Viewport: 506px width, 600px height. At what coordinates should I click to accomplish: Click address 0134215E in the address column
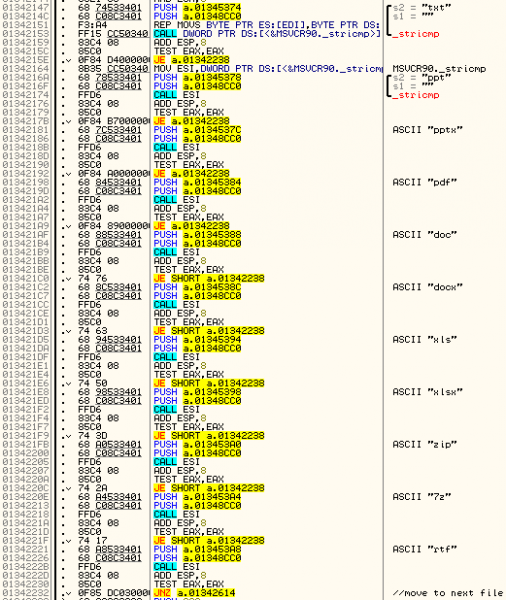tap(26, 60)
